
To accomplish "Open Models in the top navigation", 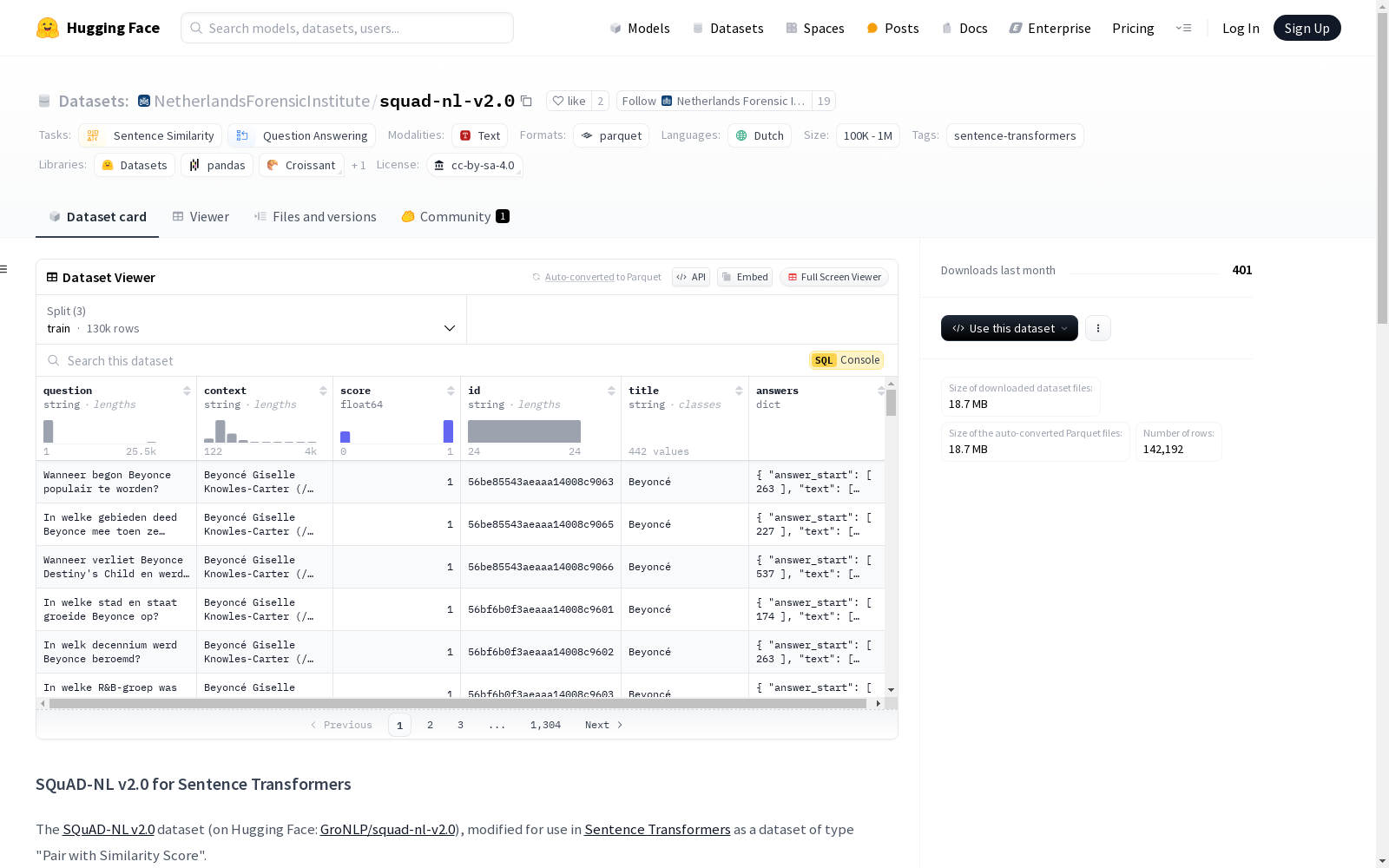I will pyautogui.click(x=640, y=28).
